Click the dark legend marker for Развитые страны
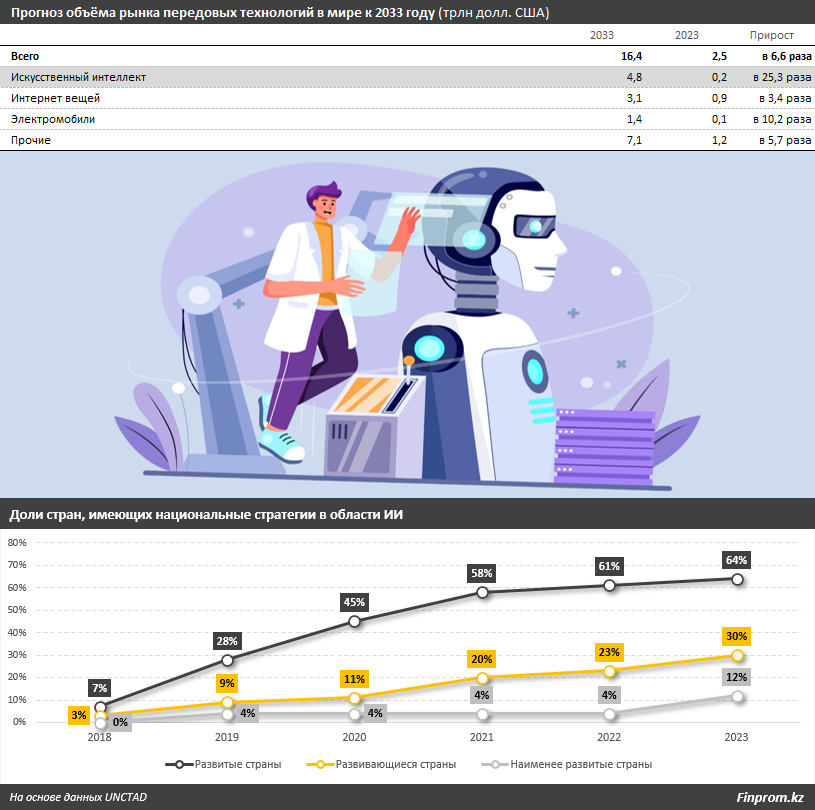This screenshot has width=815, height=810. (179, 764)
